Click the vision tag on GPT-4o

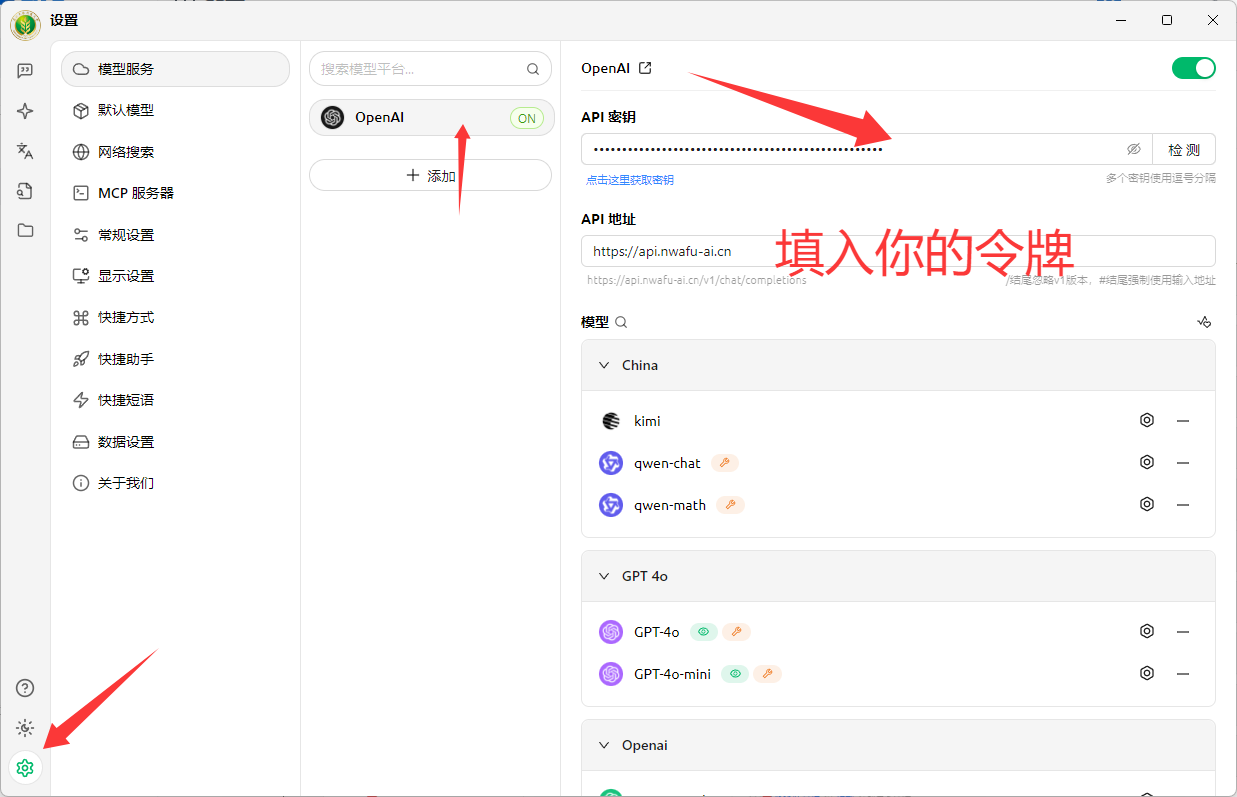click(704, 632)
